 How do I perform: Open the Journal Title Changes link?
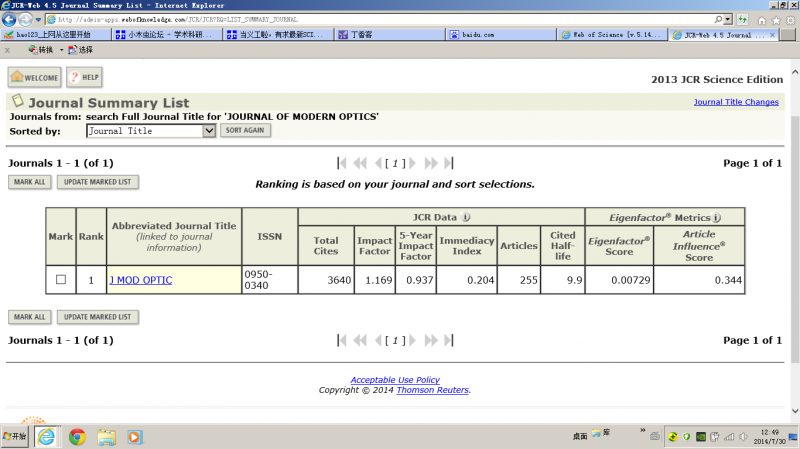click(x=736, y=102)
